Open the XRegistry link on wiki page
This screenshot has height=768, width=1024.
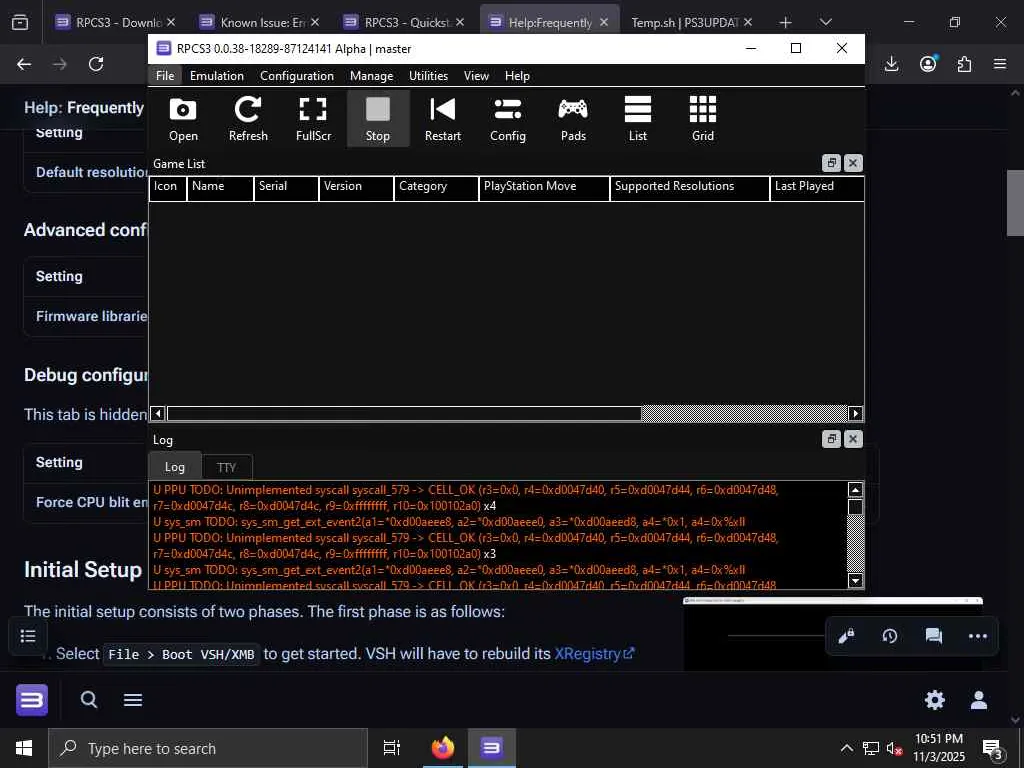tap(594, 653)
